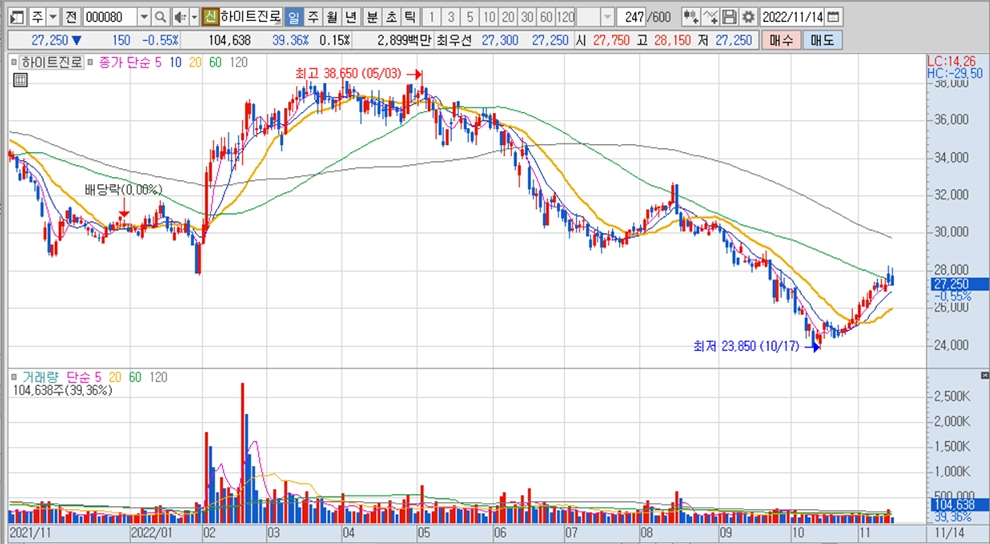Click the candlestick add-indicator icon
990x544 pixels.
pos(691,17)
